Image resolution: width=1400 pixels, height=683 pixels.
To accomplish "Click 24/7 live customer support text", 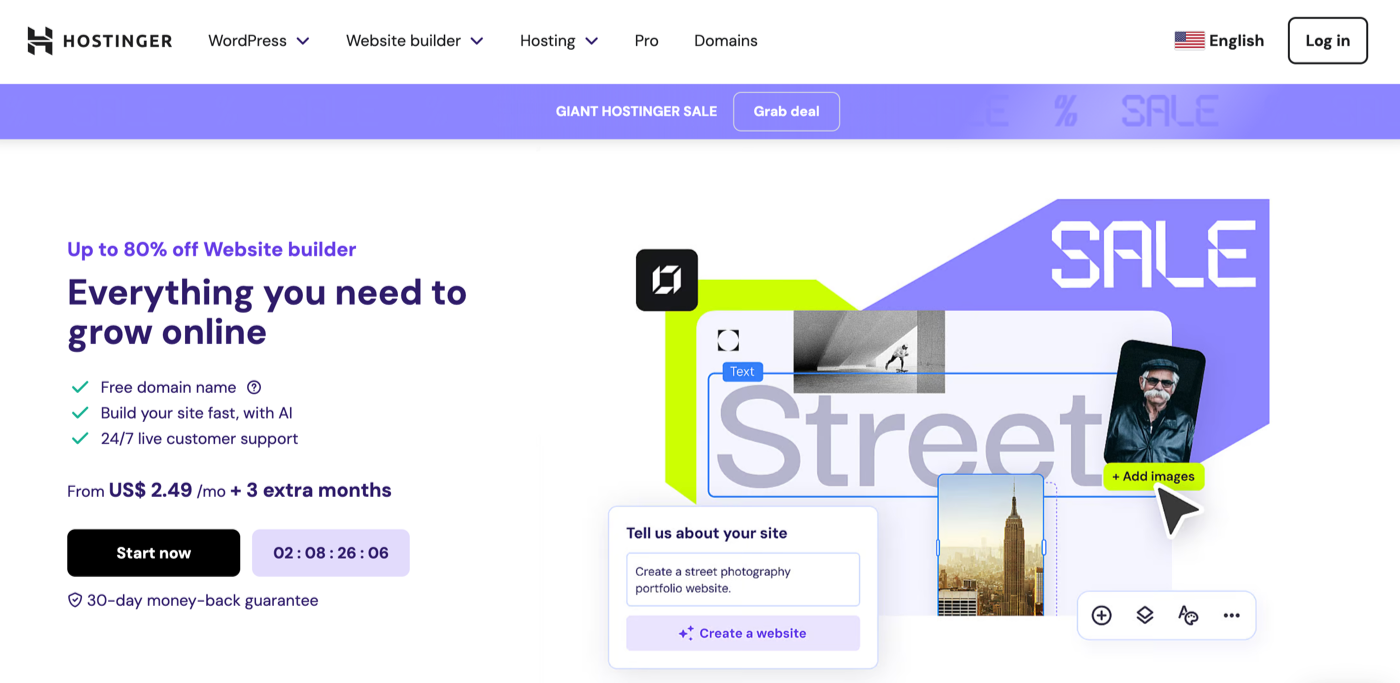I will pos(199,439).
